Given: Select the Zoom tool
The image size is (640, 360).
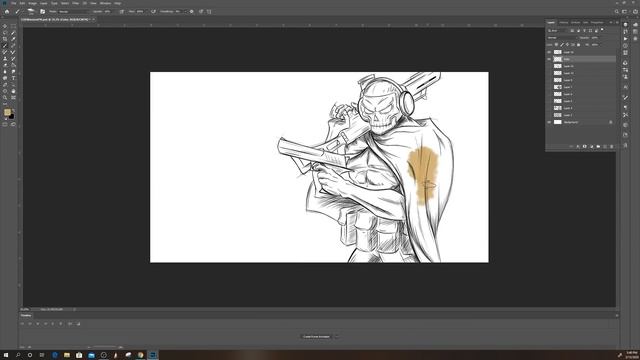Looking at the screenshot, I should point(5,97).
